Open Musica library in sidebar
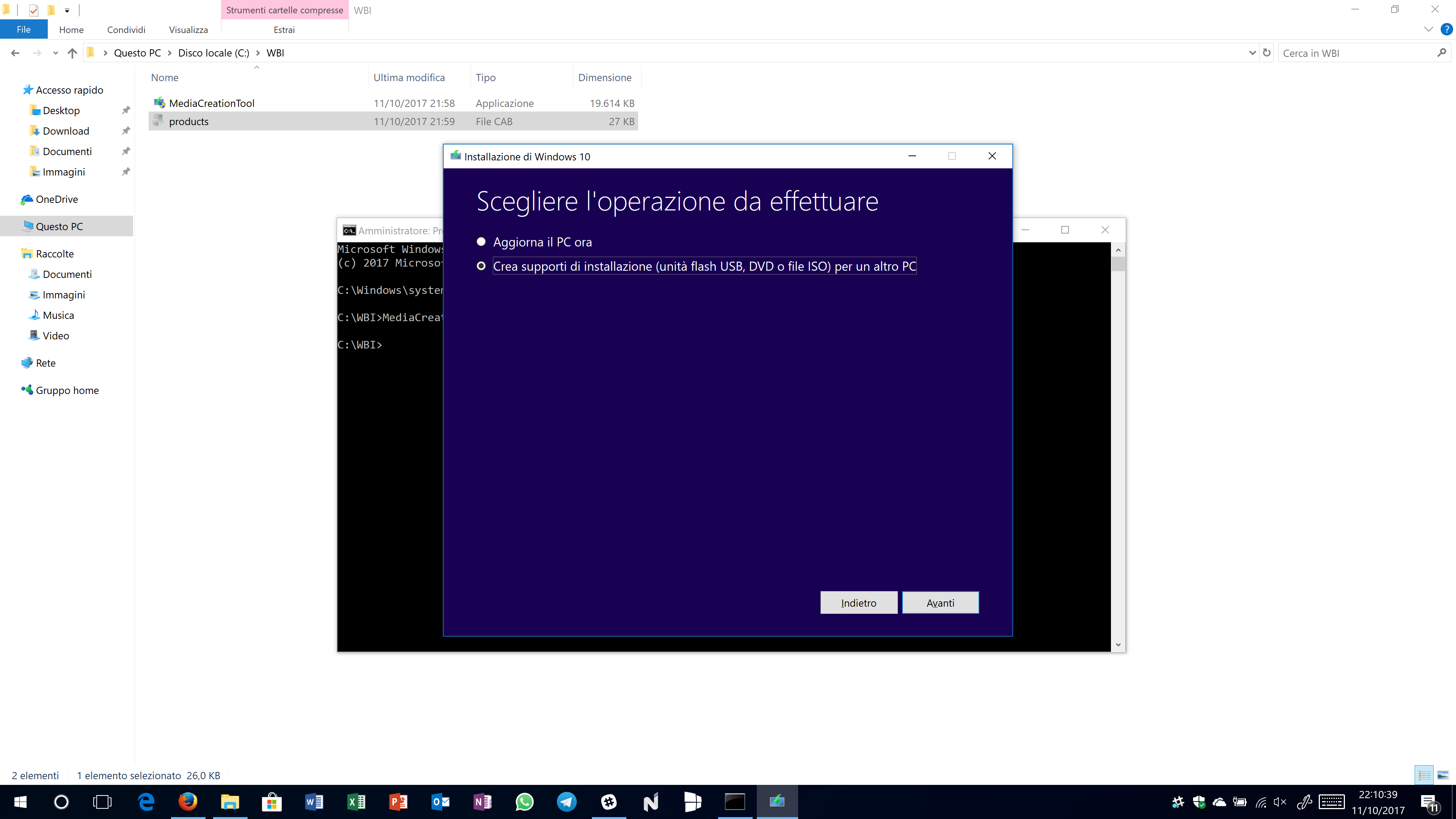The width and height of the screenshot is (1456, 819). (58, 315)
